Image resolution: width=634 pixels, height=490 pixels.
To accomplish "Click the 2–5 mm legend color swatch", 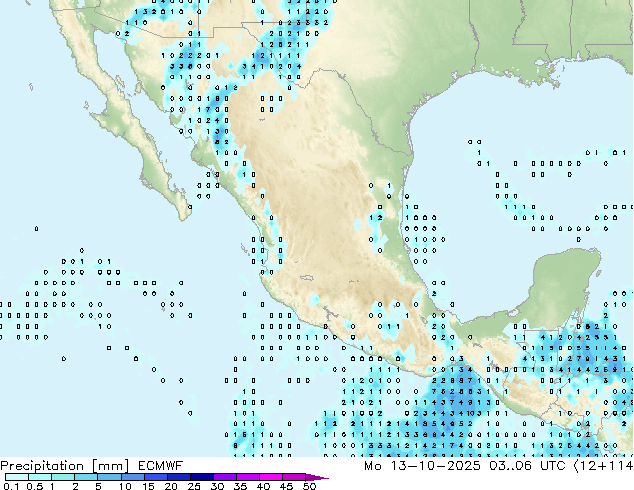I will pos(87,477).
